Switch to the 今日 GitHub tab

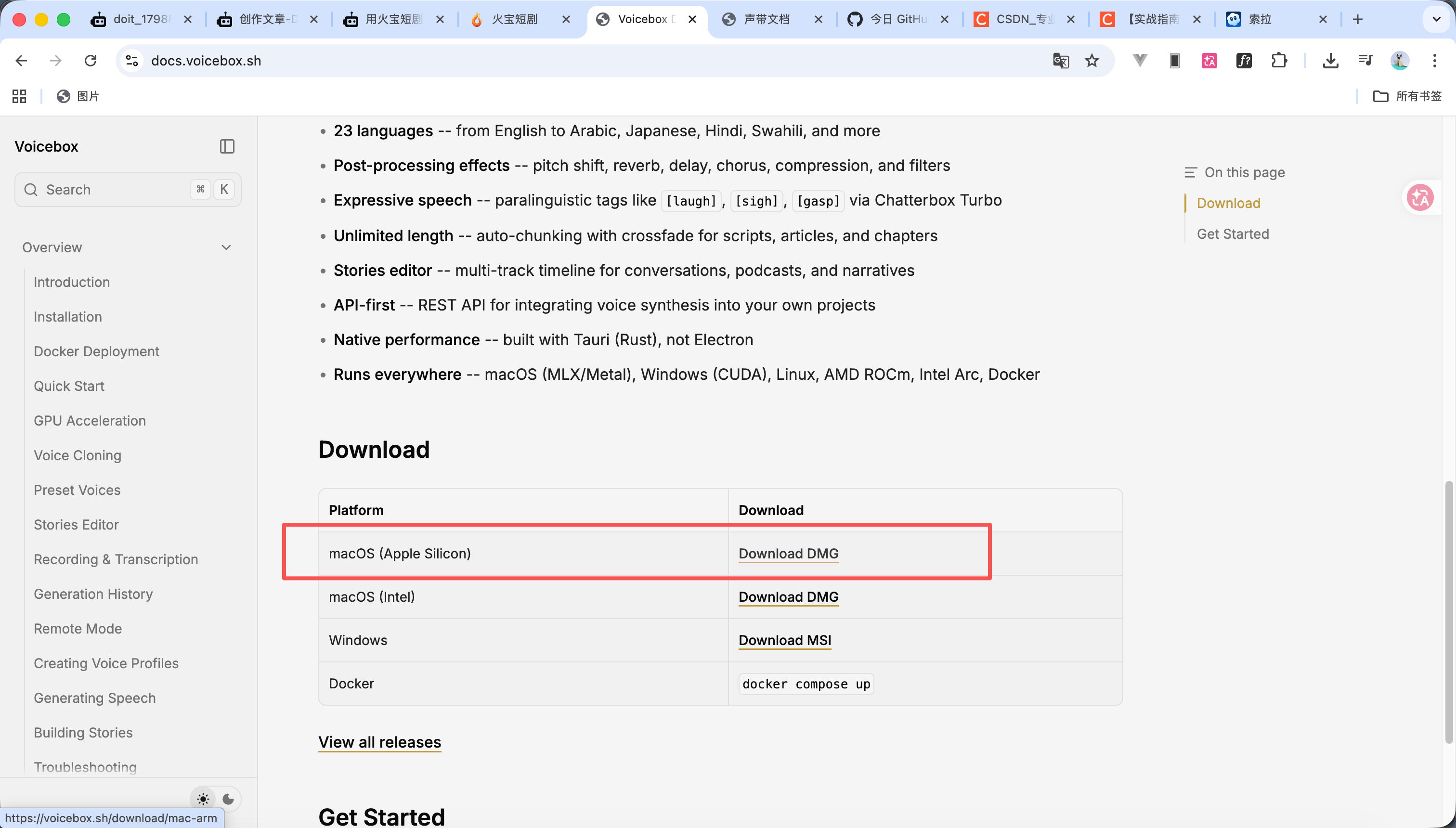tap(897, 19)
